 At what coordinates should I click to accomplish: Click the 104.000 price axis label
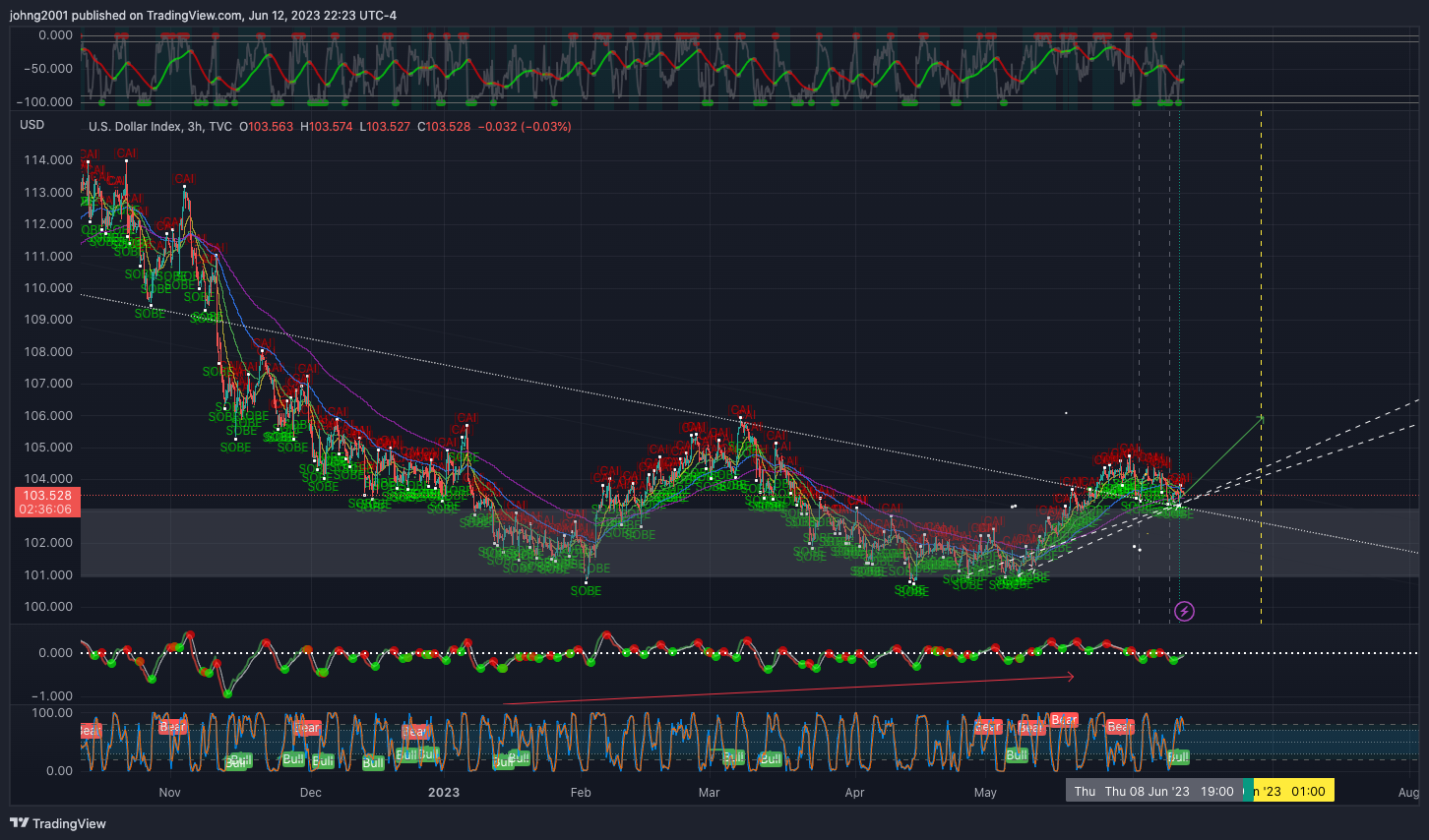(x=48, y=479)
